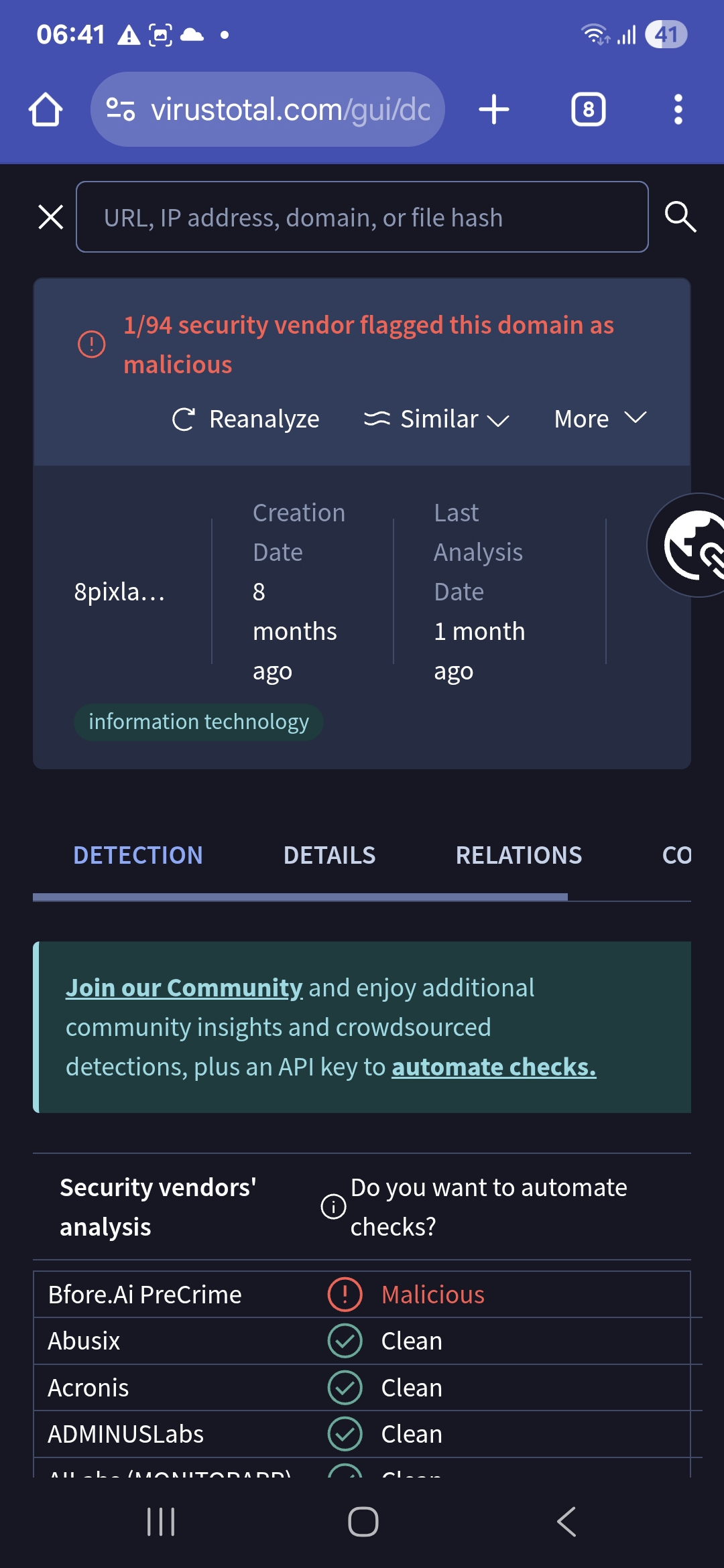
Task: Open the Join our Community link
Action: click(184, 988)
